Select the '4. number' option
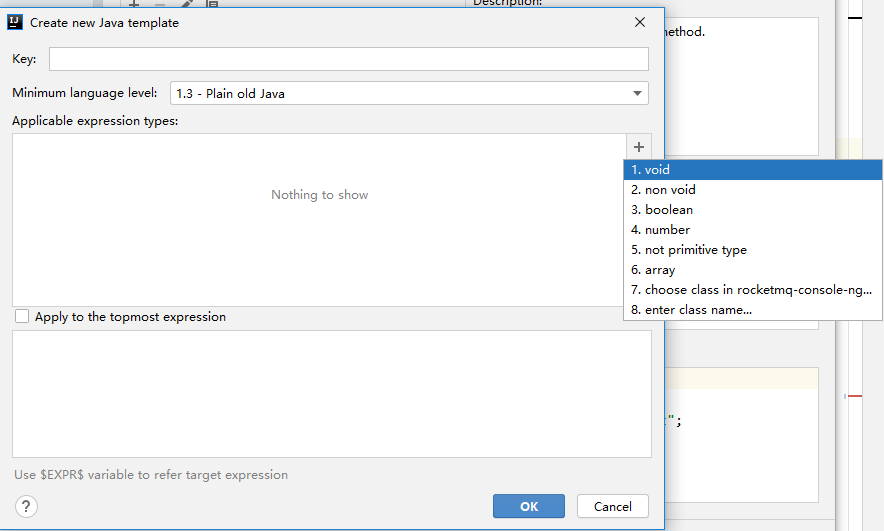The image size is (884, 531). pyautogui.click(x=752, y=230)
